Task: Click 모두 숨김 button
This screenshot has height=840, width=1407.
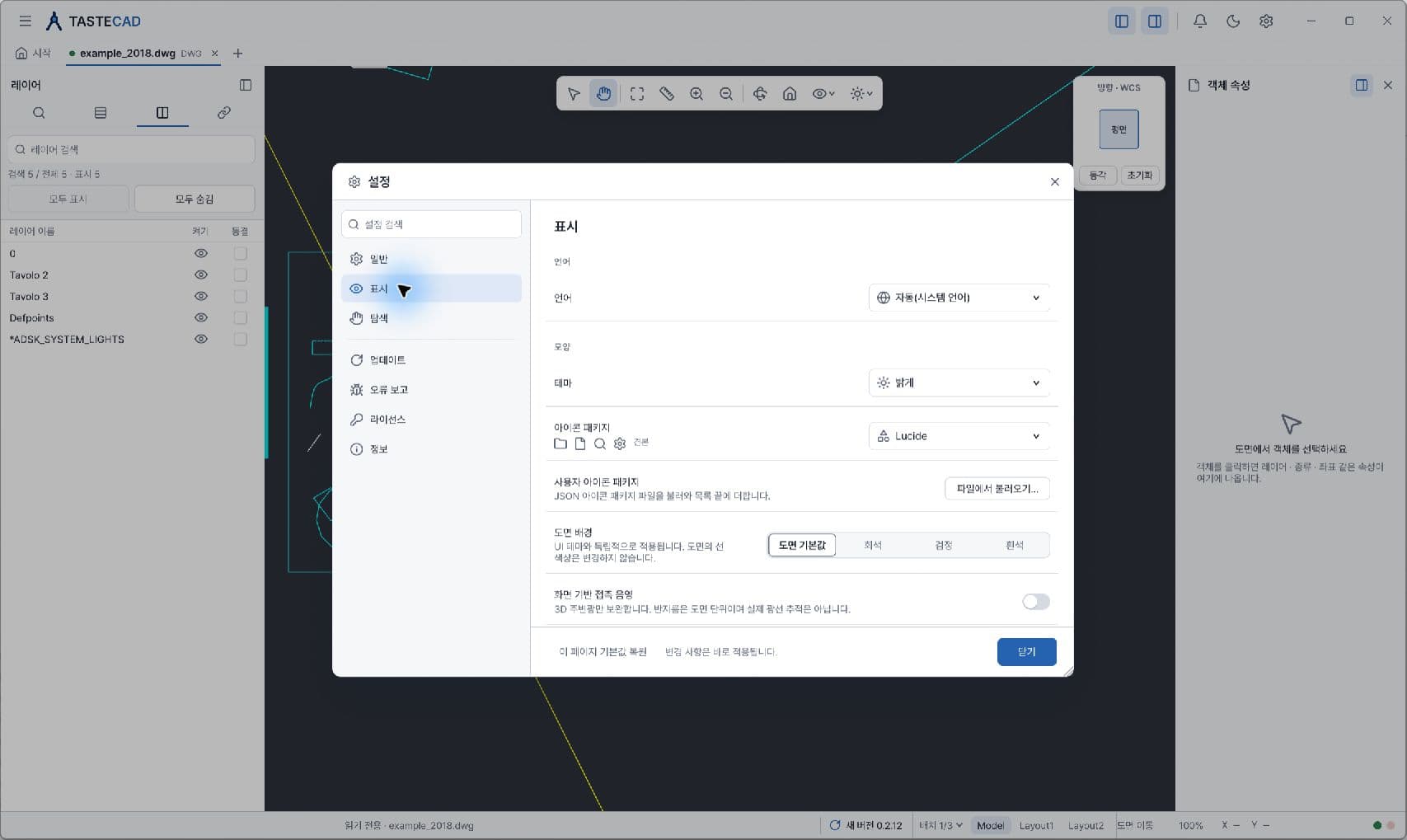Action: coord(195,199)
